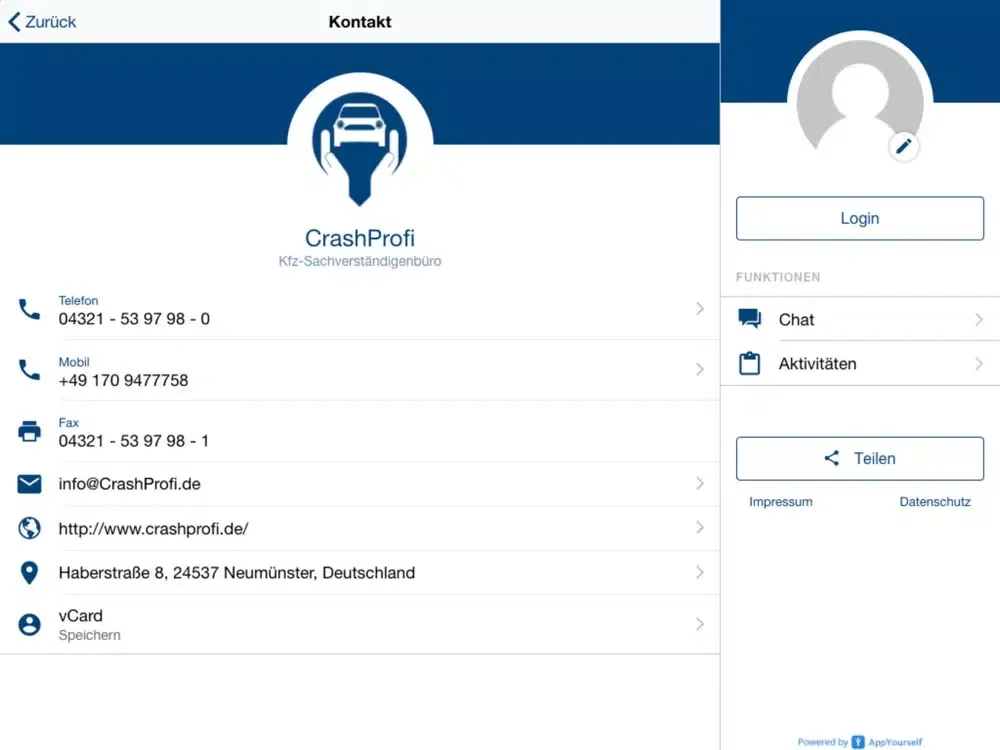The image size is (1000, 750).
Task: Open the Telefon row chevron
Action: coord(700,309)
